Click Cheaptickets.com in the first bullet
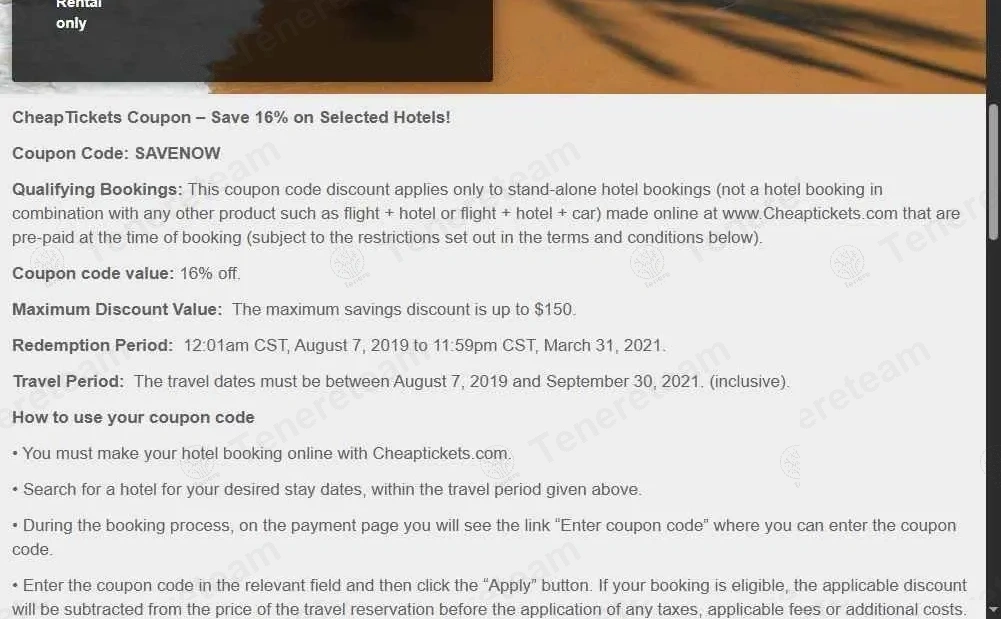Viewport: 1001px width, 619px height. coord(440,453)
